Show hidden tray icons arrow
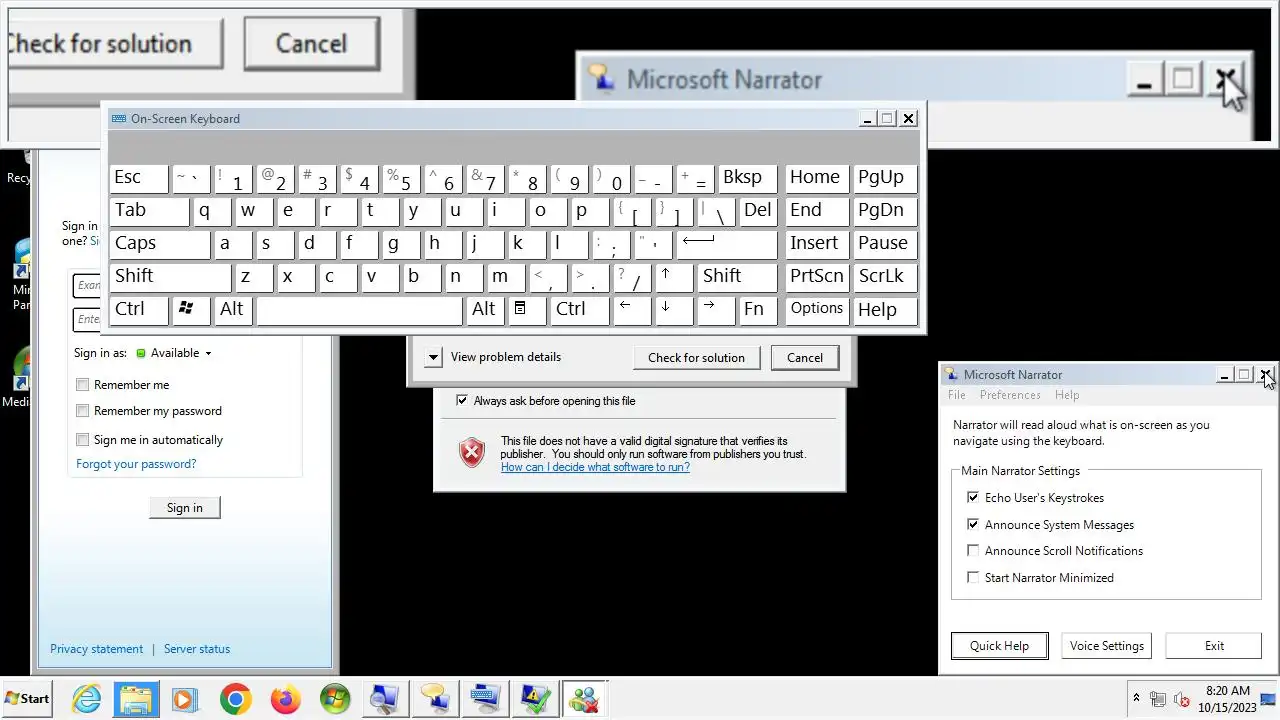Image resolution: width=1280 pixels, height=720 pixels. [1136, 698]
